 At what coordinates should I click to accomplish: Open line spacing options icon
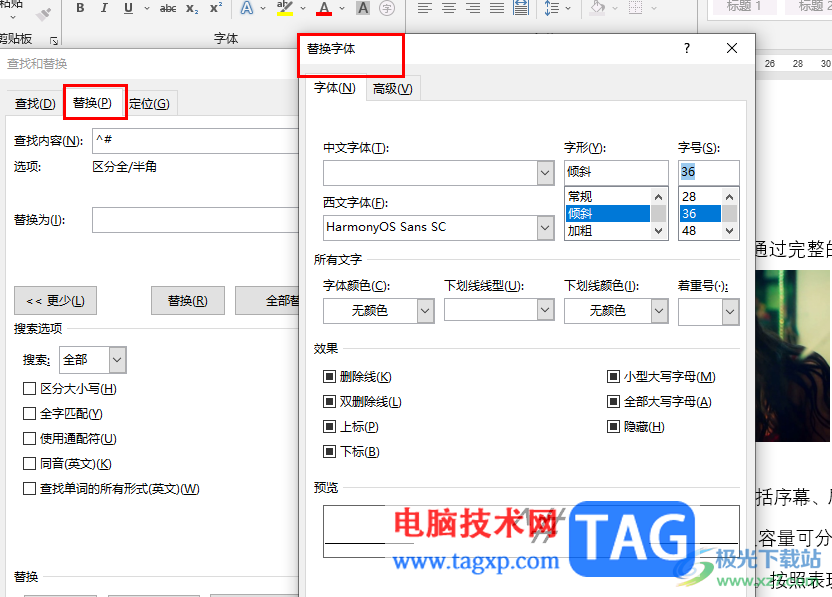point(552,8)
